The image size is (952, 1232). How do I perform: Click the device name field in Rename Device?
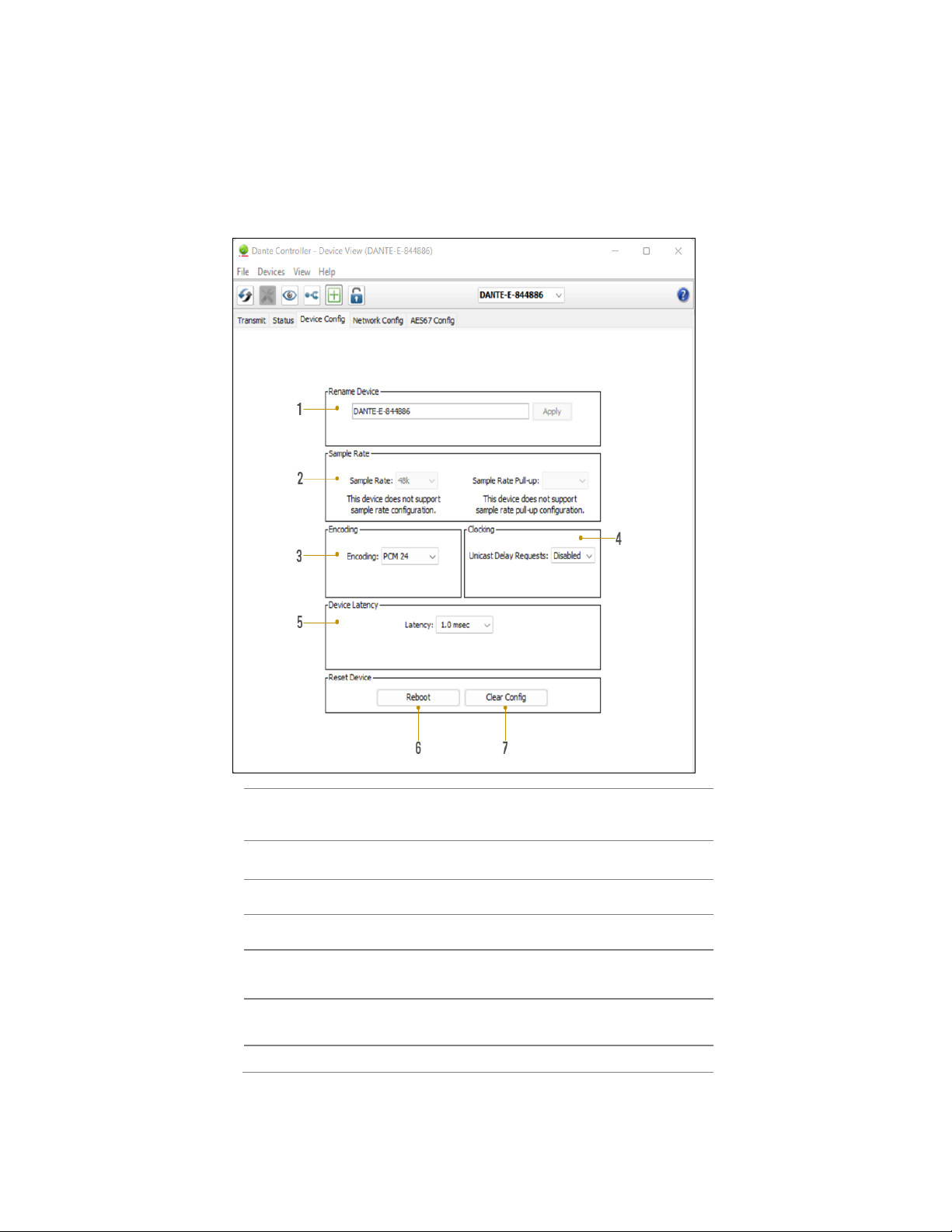tap(440, 411)
